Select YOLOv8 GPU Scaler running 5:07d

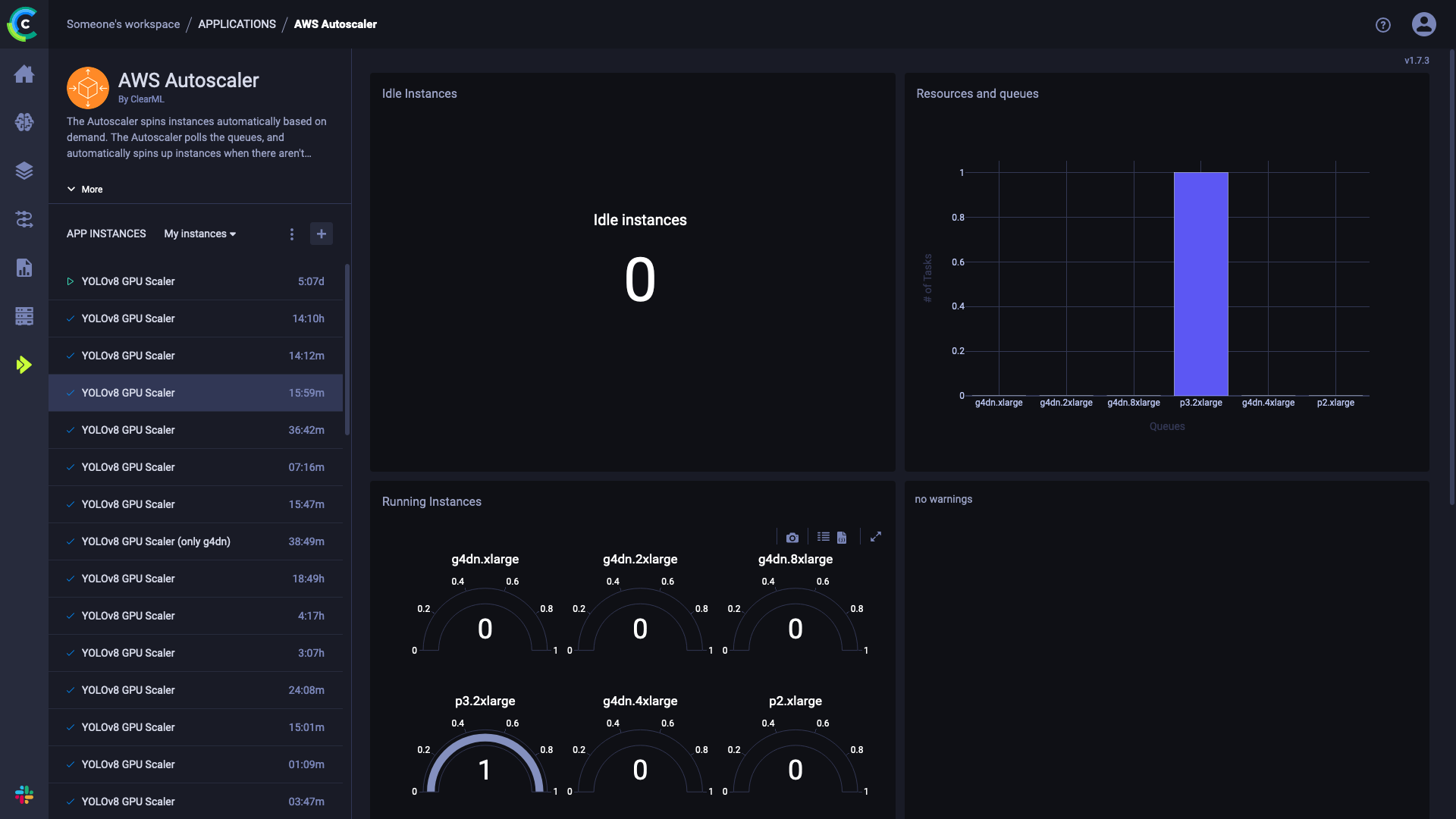point(196,281)
